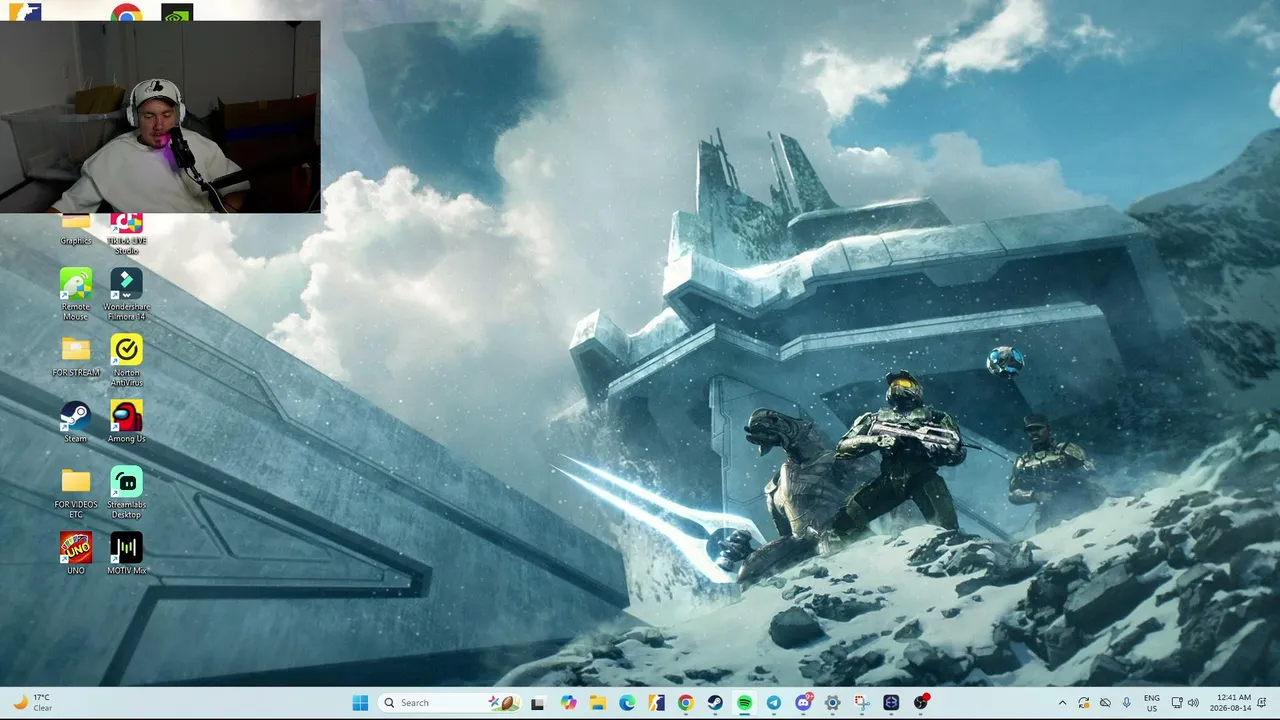Screen dimensions: 1280x720
Task: Open Copilot from the taskbar
Action: tap(568, 703)
